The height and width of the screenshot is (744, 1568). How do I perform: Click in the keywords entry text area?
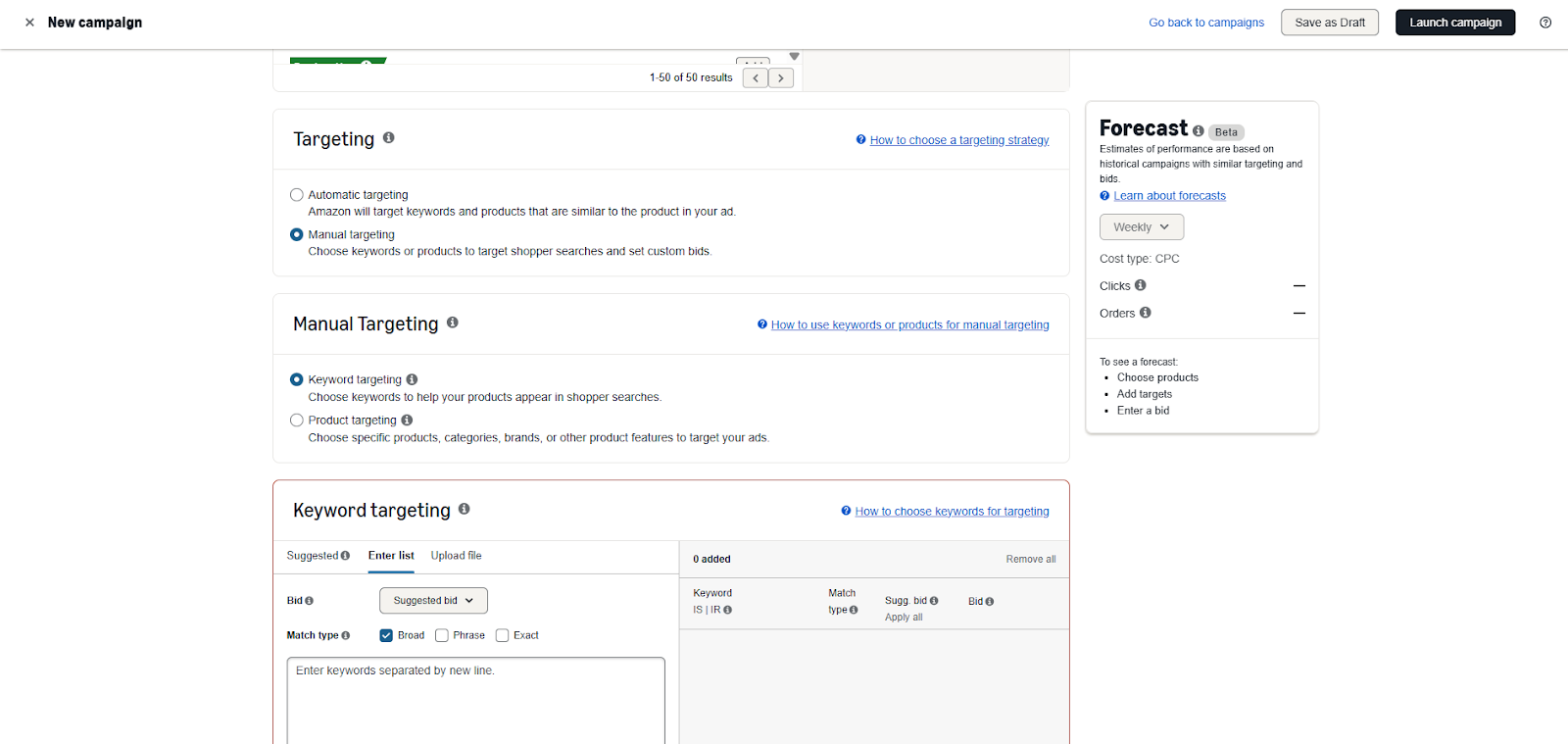click(476, 700)
